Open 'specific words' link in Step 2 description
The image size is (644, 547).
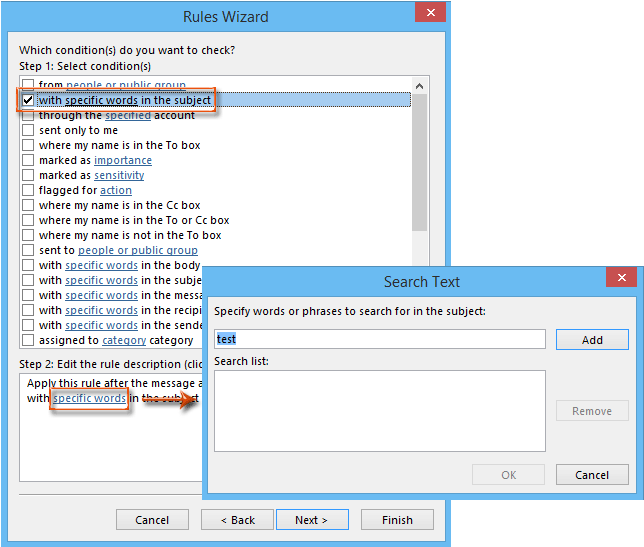89,398
